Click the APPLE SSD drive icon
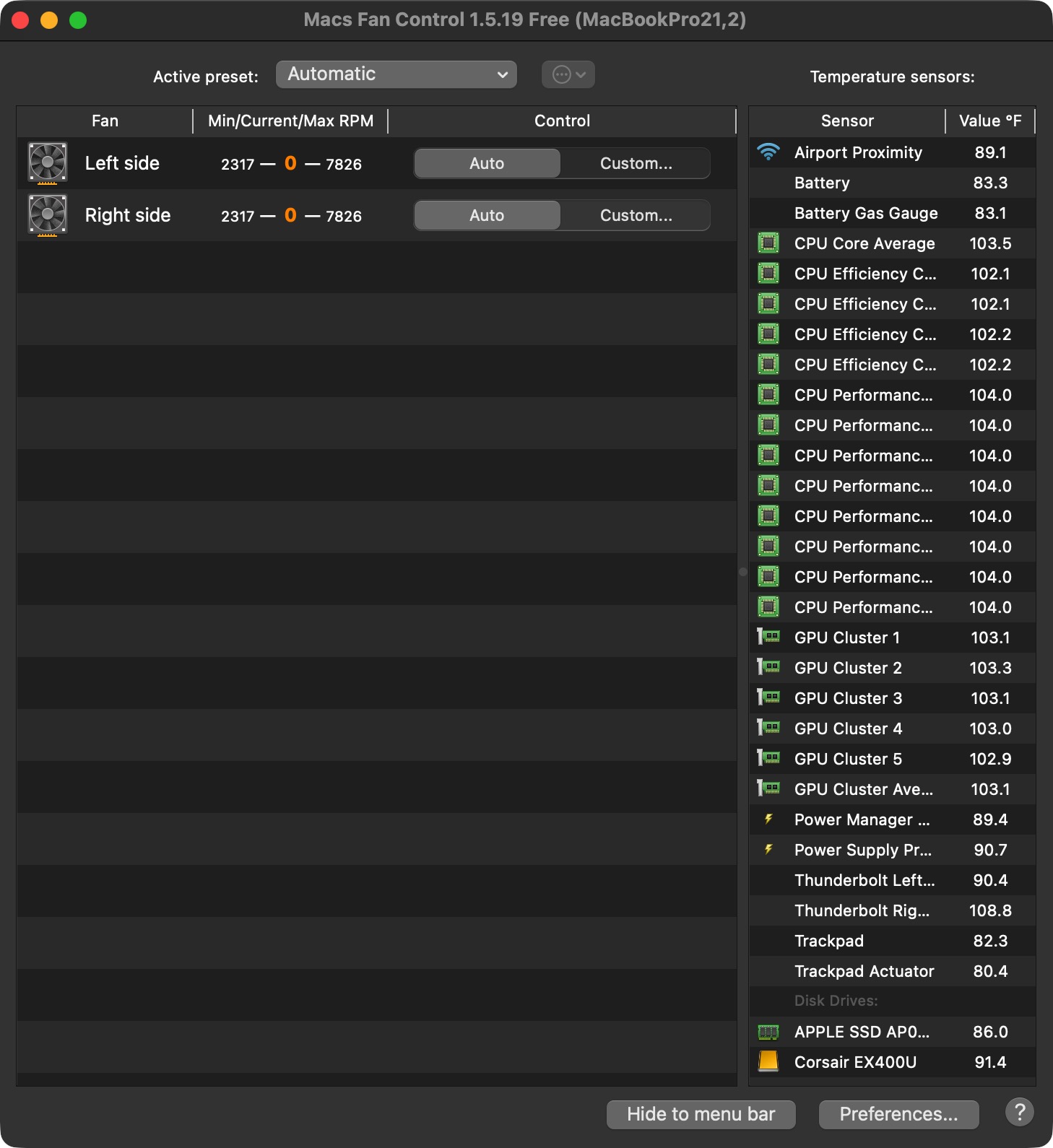This screenshot has height=1148, width=1053. tap(768, 1032)
